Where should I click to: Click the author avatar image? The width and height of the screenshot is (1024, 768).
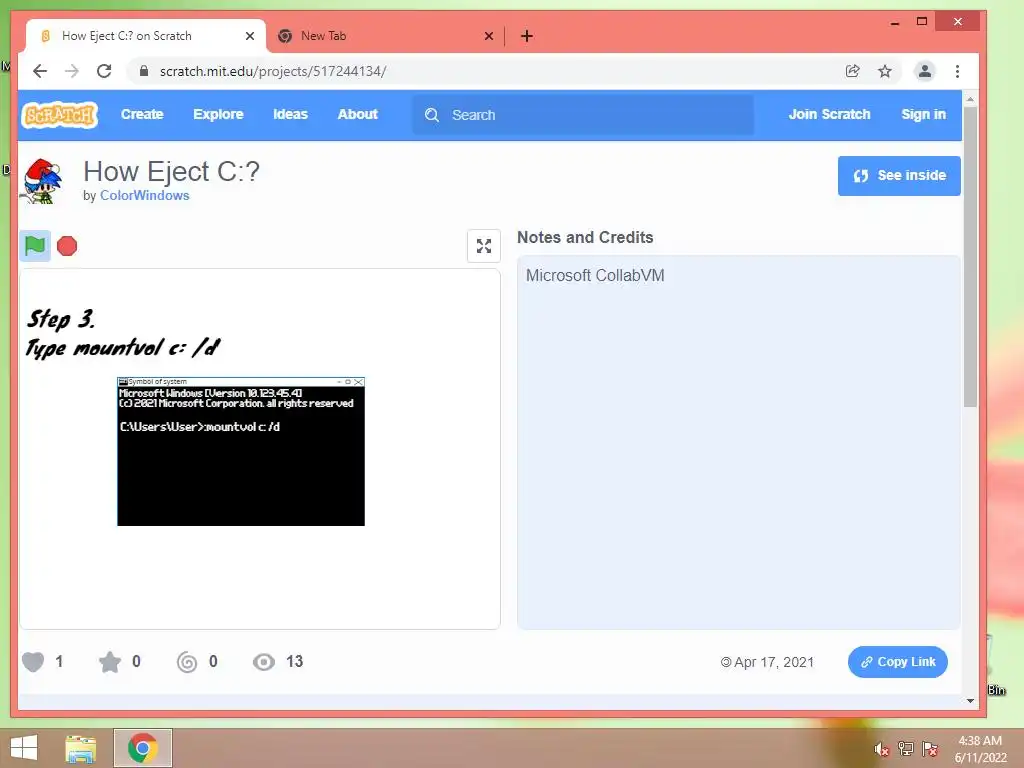tap(43, 181)
